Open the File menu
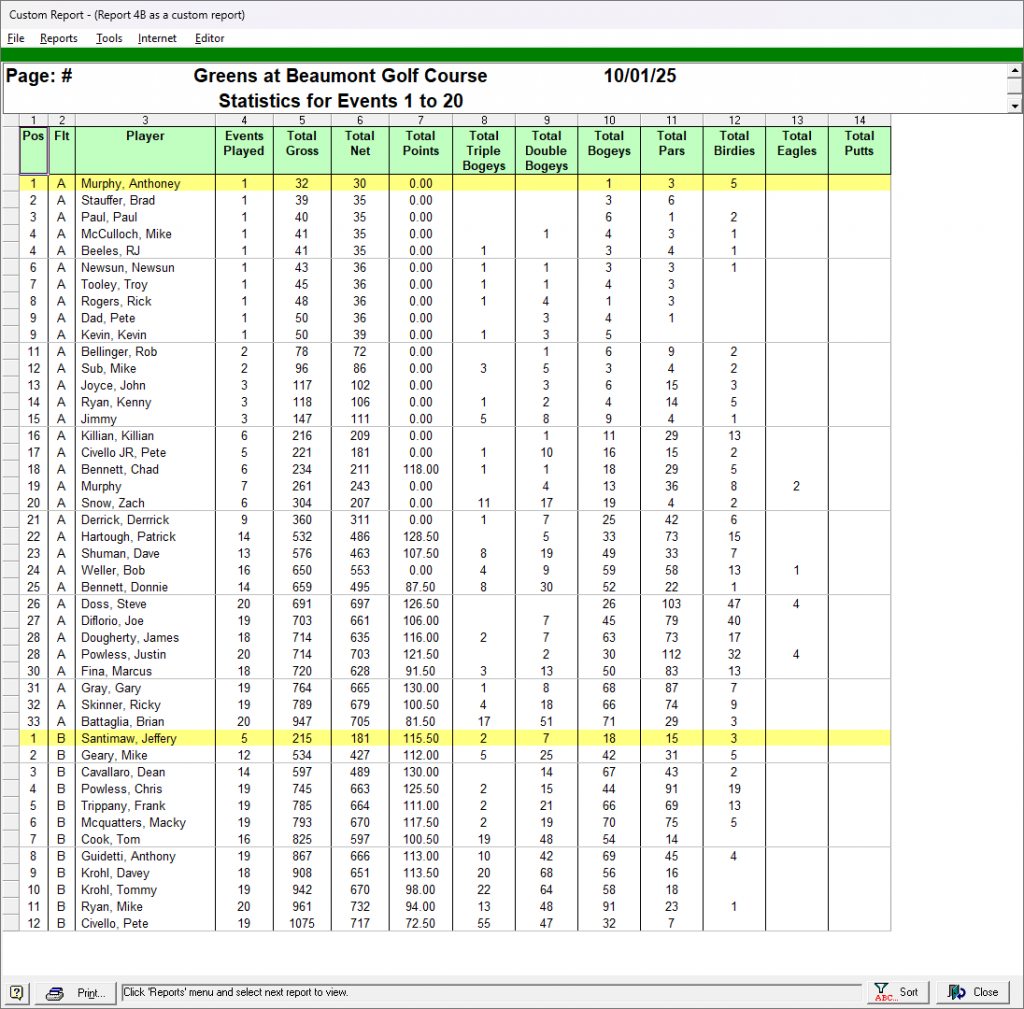This screenshot has width=1024, height=1009. pyautogui.click(x=16, y=38)
